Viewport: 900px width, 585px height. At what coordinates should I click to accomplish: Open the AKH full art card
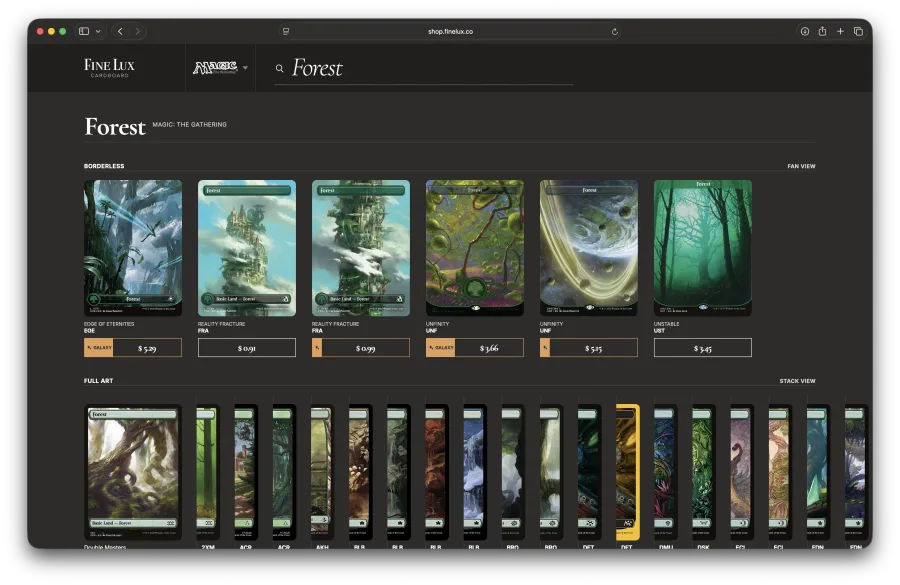point(322,472)
